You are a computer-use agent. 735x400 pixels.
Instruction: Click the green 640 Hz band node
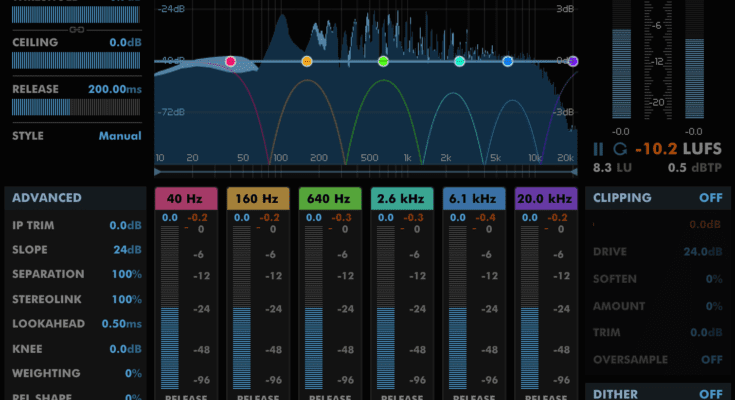(383, 62)
